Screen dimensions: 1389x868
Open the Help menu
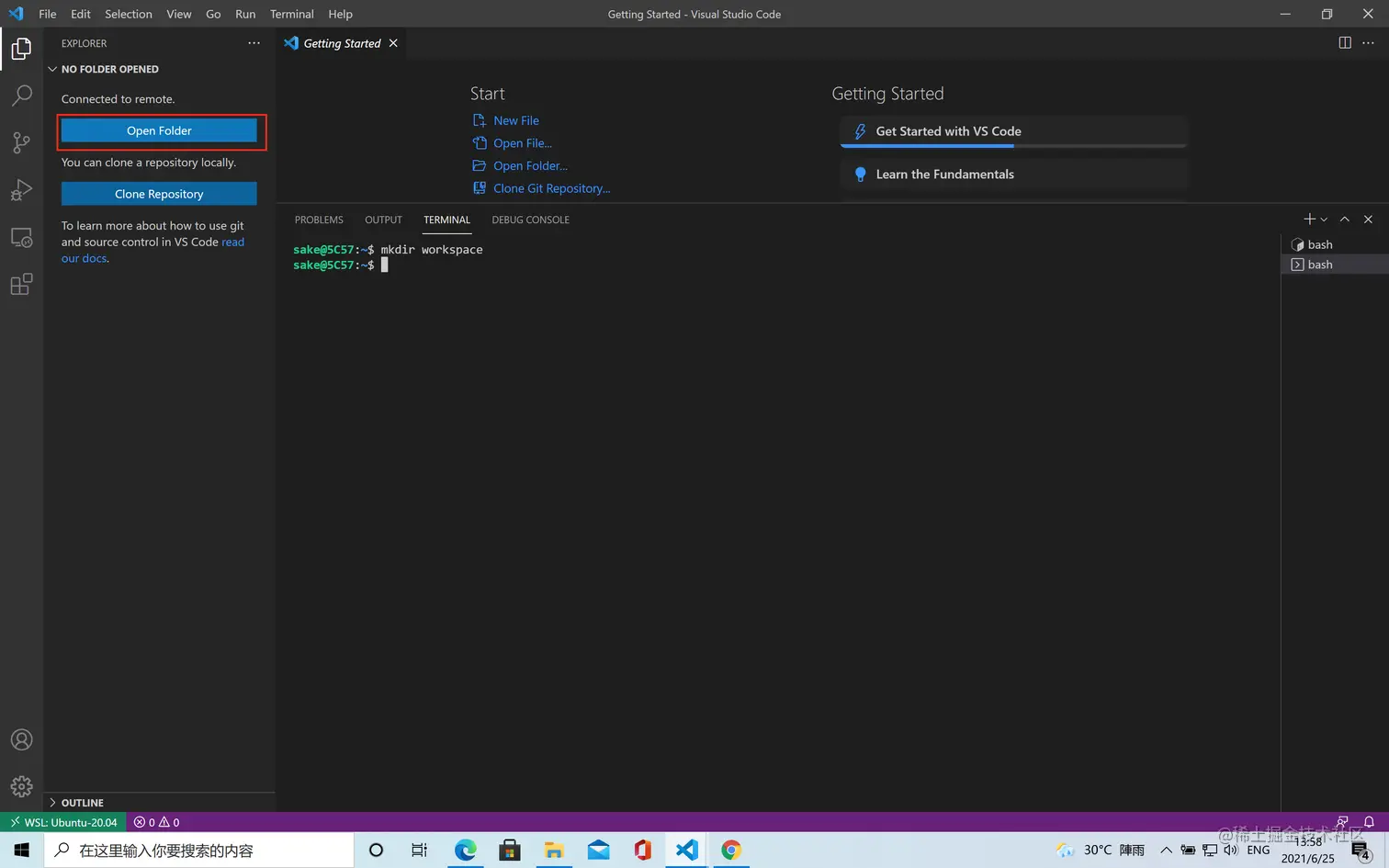click(x=341, y=14)
